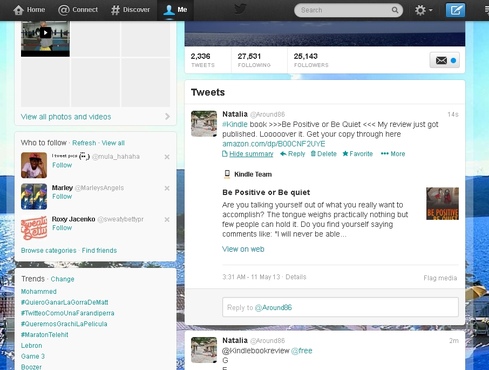Open the Lebron trend
The width and height of the screenshot is (489, 370).
pyautogui.click(x=32, y=345)
